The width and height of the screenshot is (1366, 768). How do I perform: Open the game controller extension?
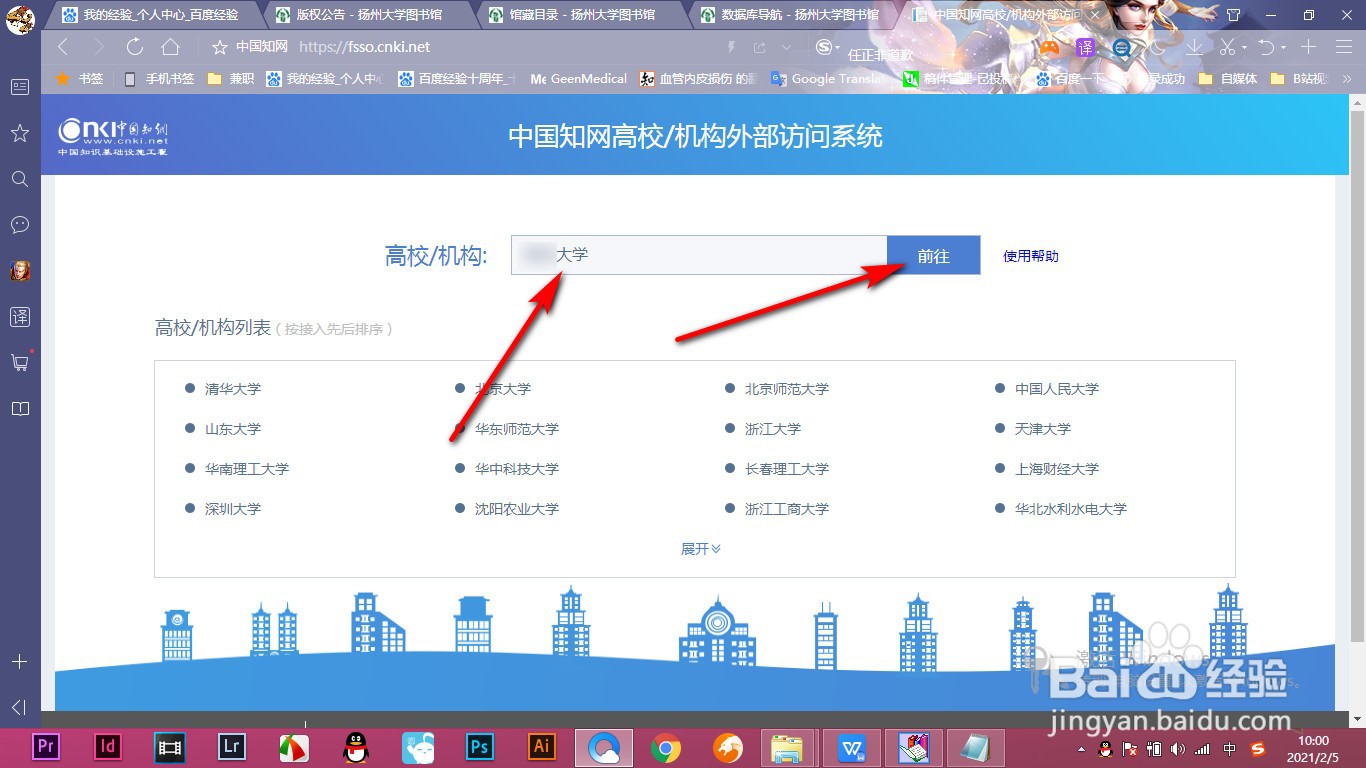[x=1049, y=47]
